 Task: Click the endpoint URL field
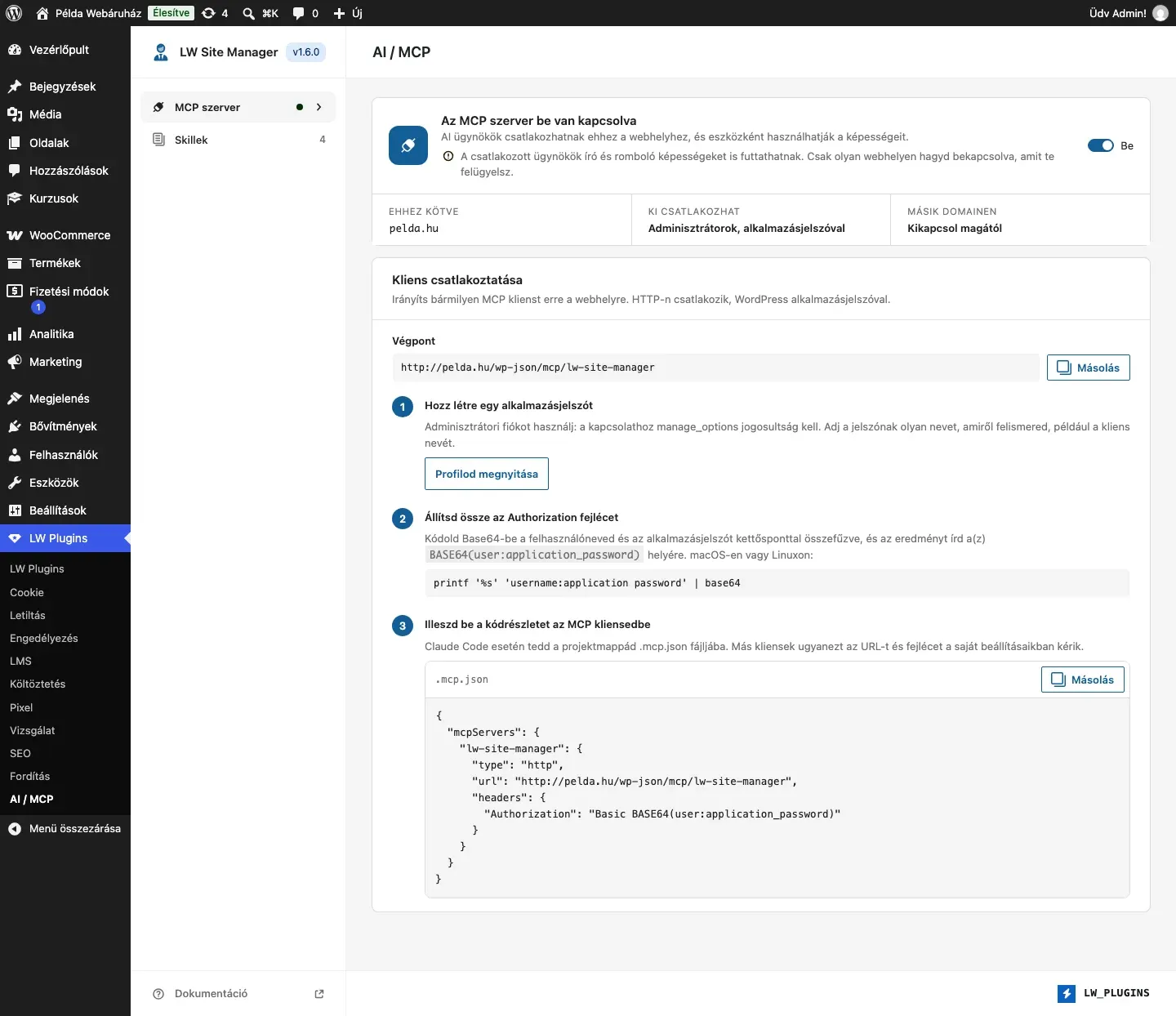(715, 368)
